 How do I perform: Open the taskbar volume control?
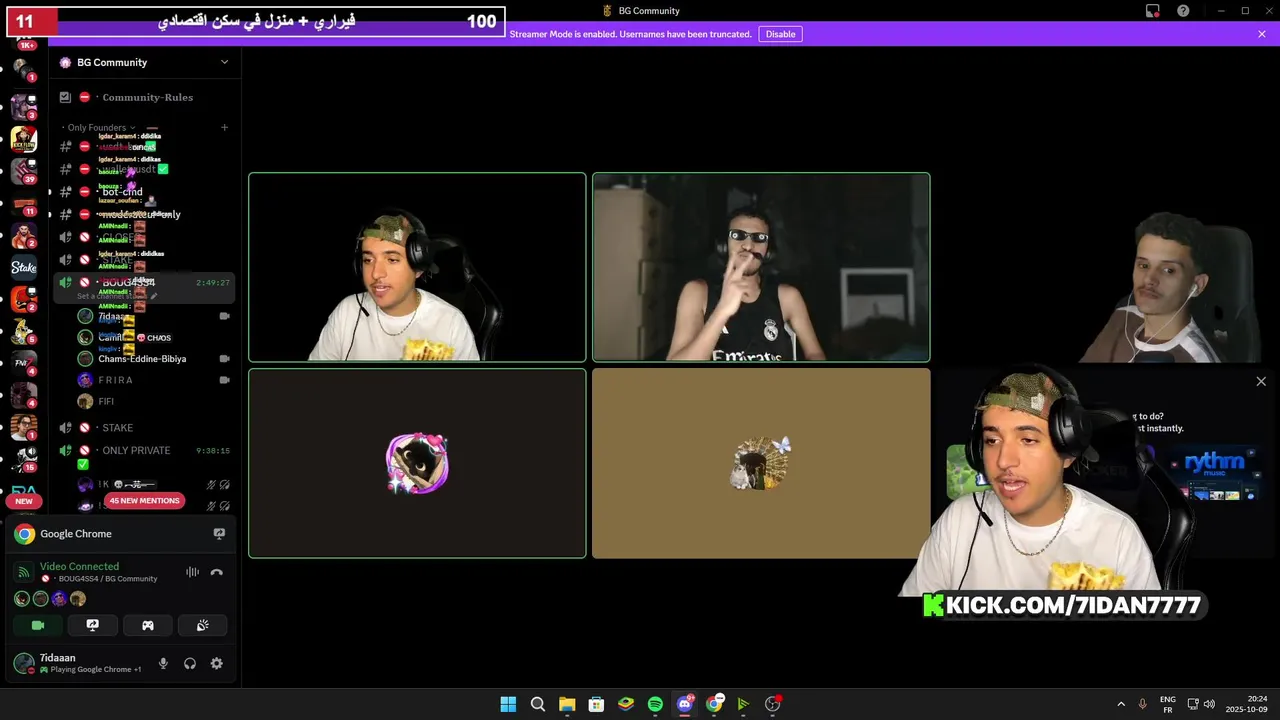click(1209, 704)
